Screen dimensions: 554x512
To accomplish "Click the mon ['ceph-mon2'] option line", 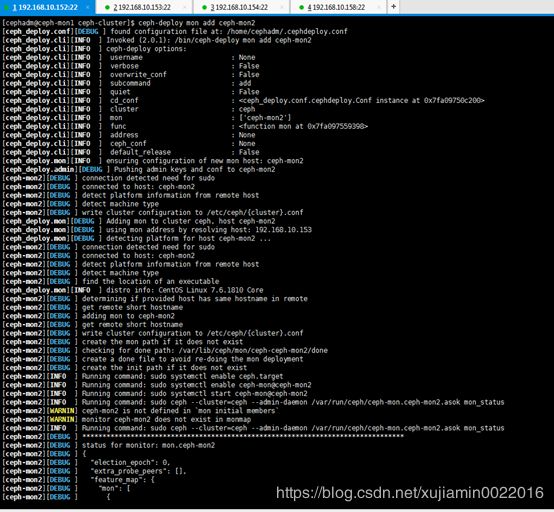I will [147, 118].
